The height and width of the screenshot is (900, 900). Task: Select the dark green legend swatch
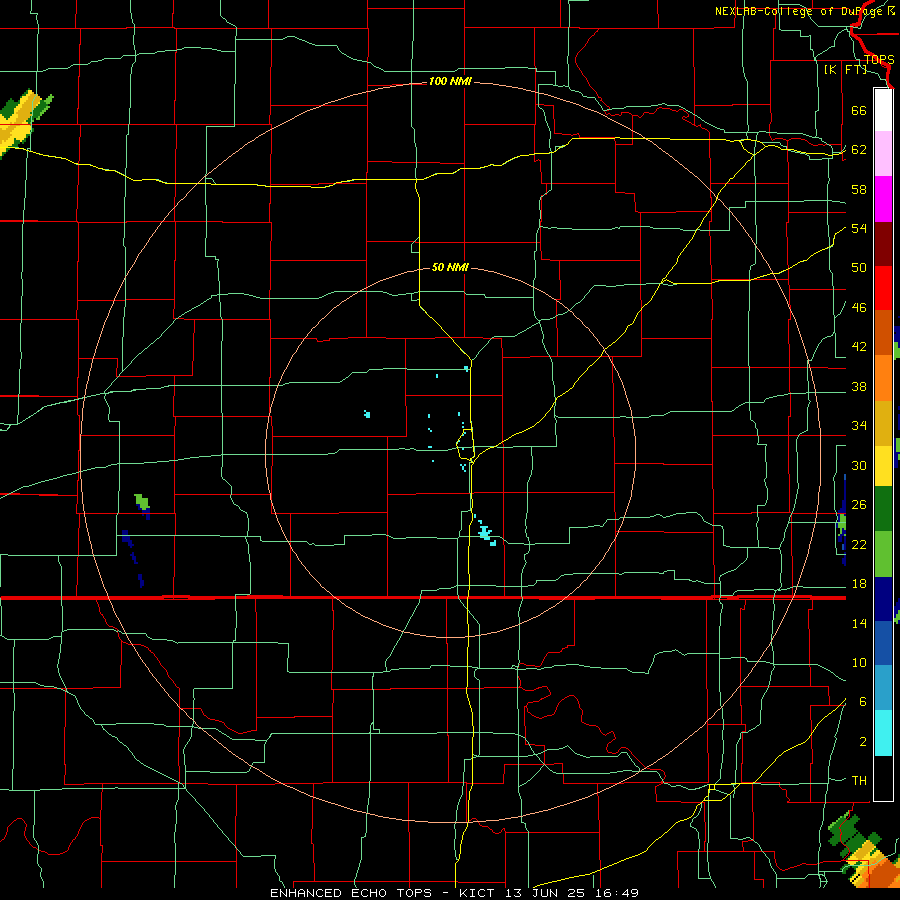tap(883, 509)
